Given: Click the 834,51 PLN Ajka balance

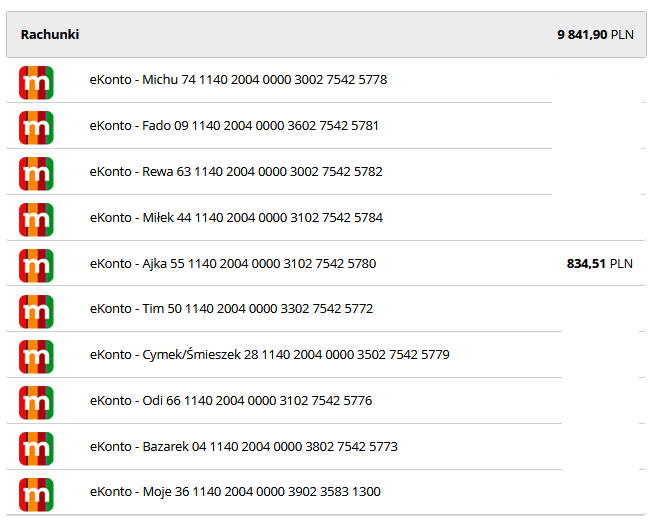Looking at the screenshot, I should (599, 264).
